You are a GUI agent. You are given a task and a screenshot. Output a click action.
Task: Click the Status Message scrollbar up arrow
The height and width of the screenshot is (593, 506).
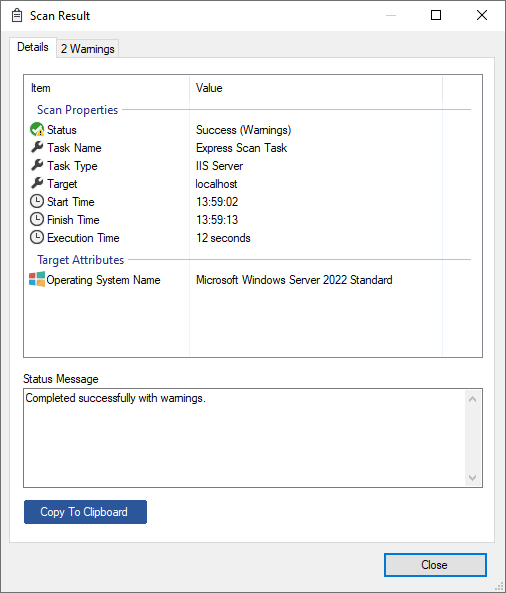[x=472, y=399]
